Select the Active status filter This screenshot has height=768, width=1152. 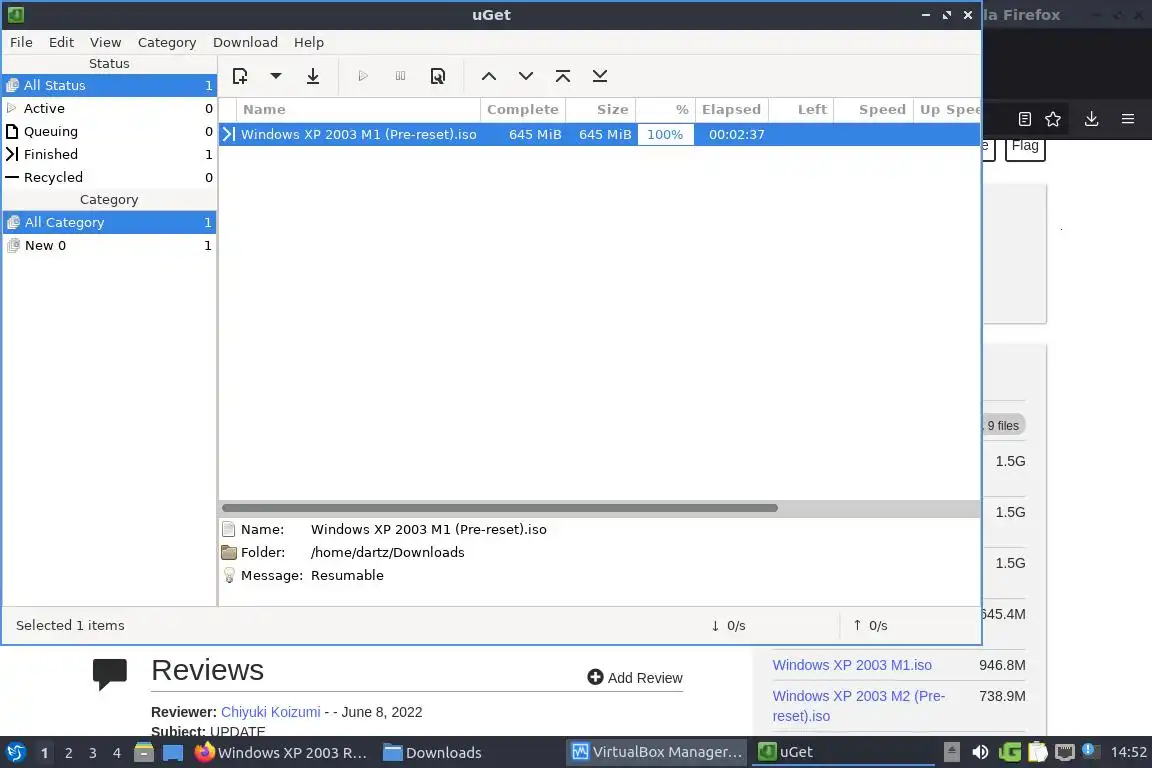click(x=109, y=108)
